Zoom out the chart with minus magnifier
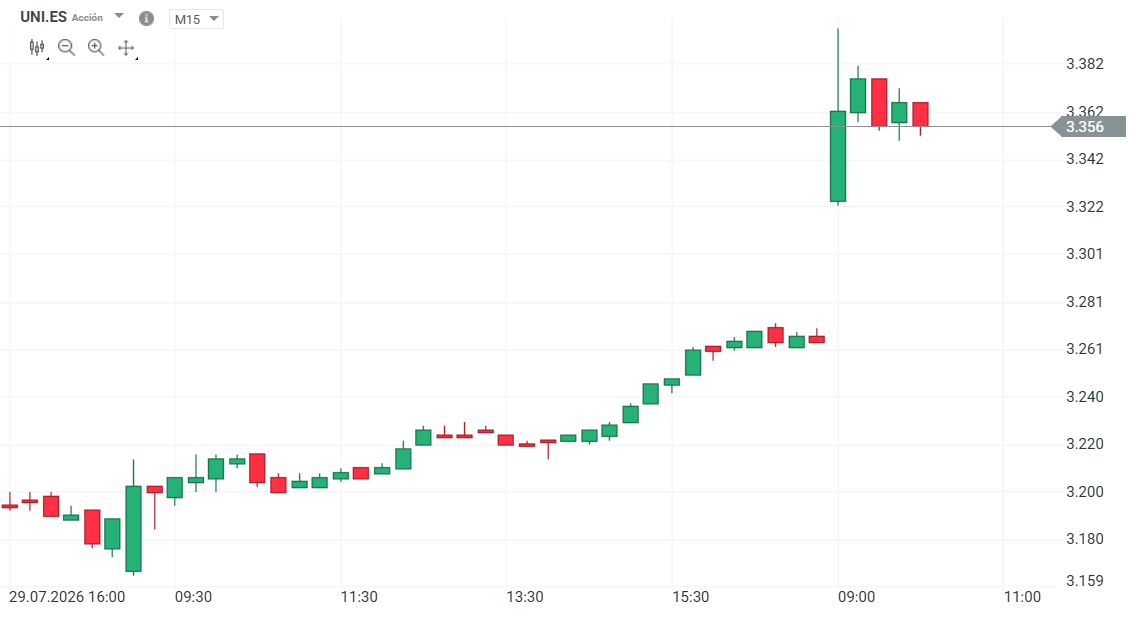 click(66, 48)
